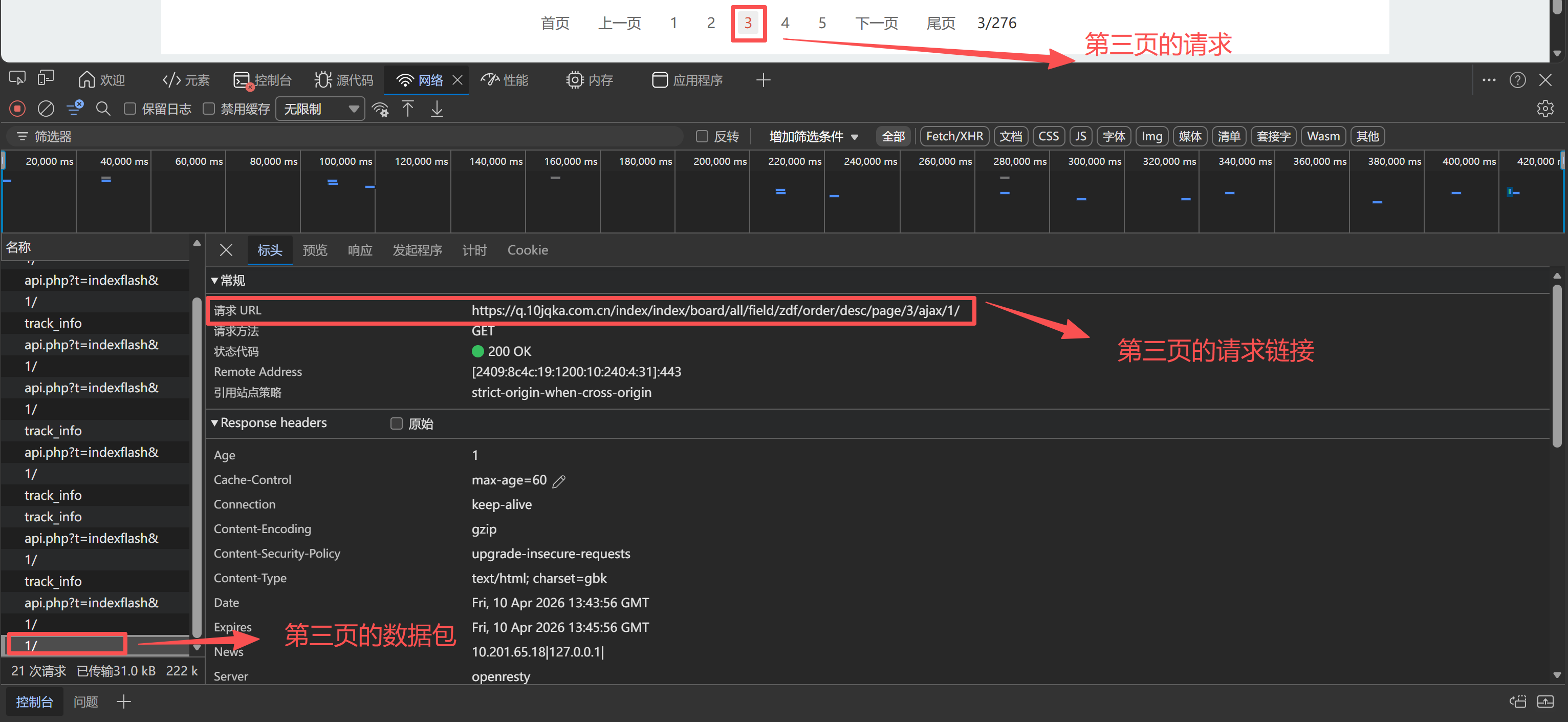Screen dimensions: 1568x722
Task: Click the record network log button
Action: pos(17,109)
